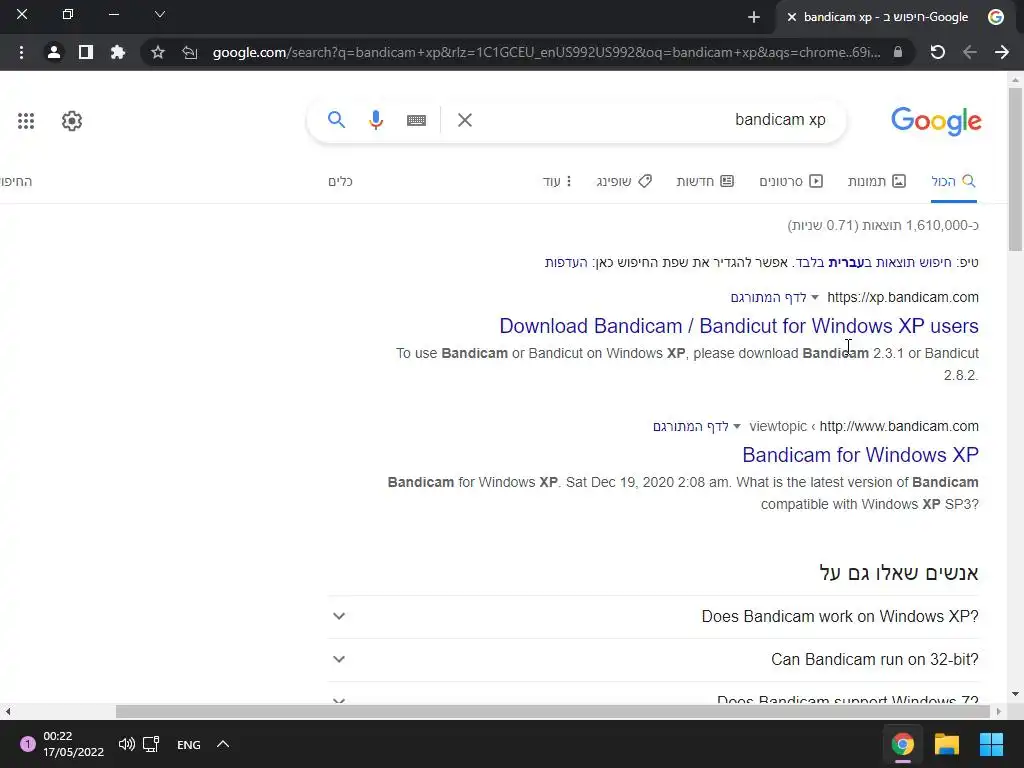This screenshot has width=1024, height=768.
Task: Expand Does Bandicam work on Windows XP?
Action: click(x=653, y=616)
